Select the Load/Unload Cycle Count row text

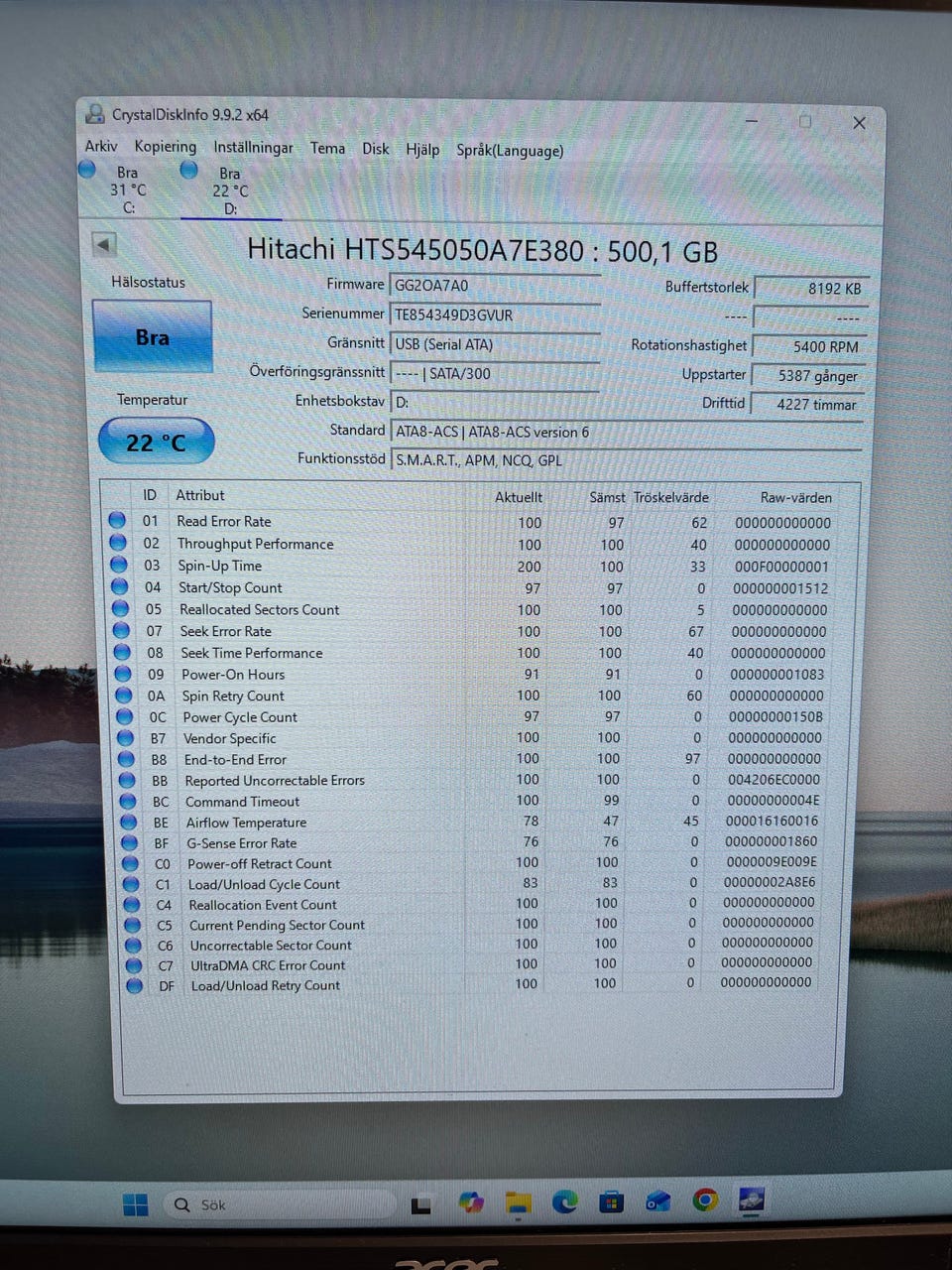[x=264, y=884]
